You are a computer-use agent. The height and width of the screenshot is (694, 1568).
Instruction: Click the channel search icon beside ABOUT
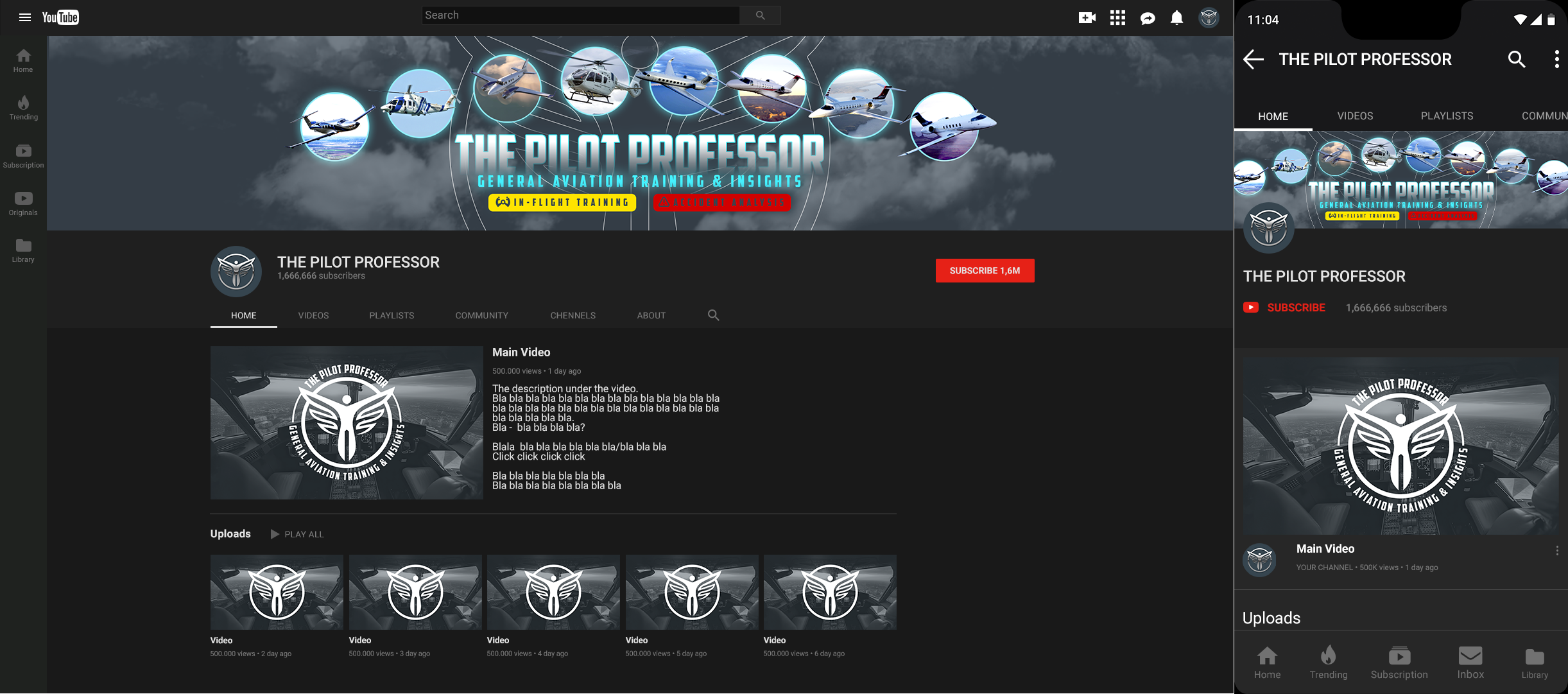713,315
